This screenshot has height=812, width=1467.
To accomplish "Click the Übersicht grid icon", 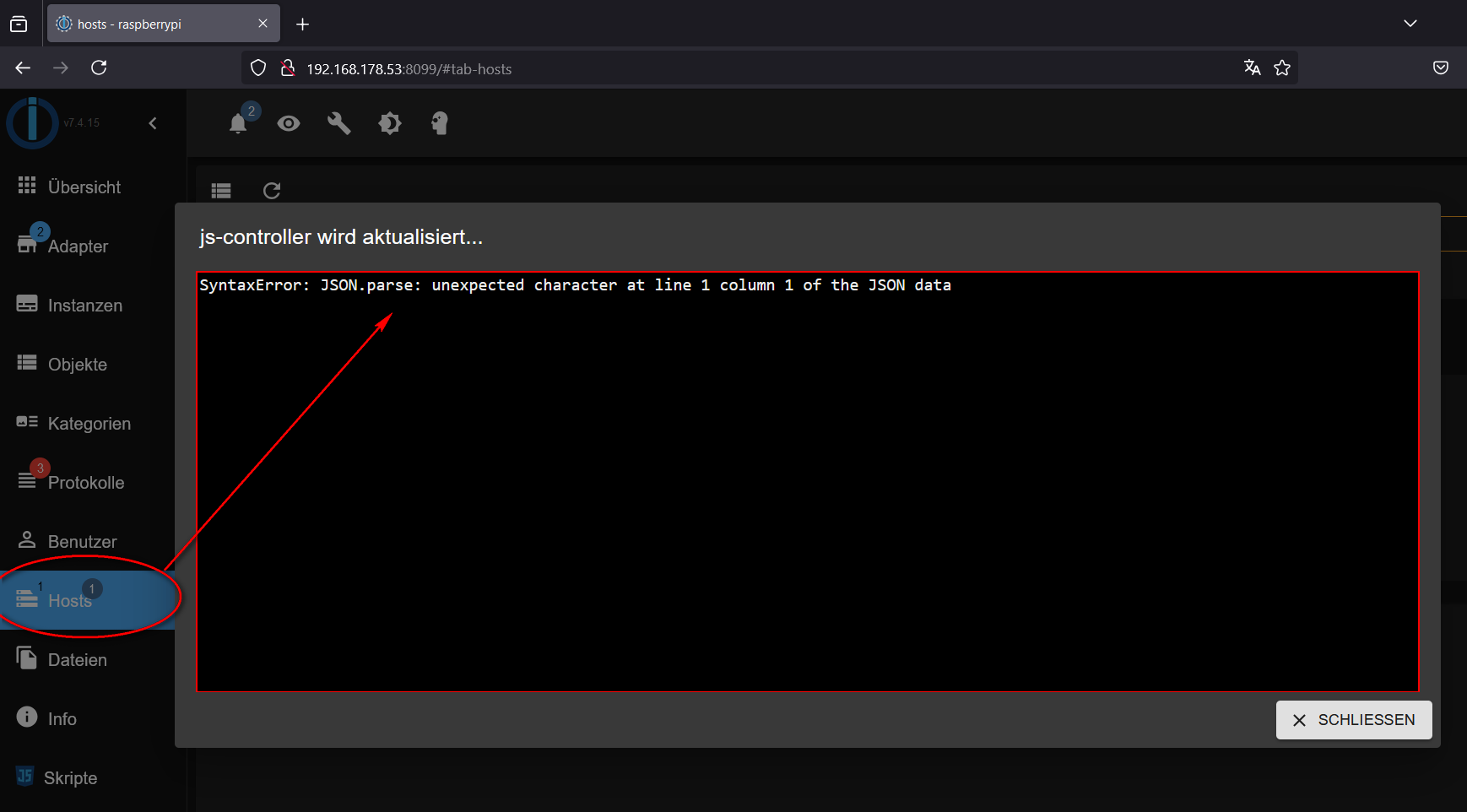I will [27, 185].
